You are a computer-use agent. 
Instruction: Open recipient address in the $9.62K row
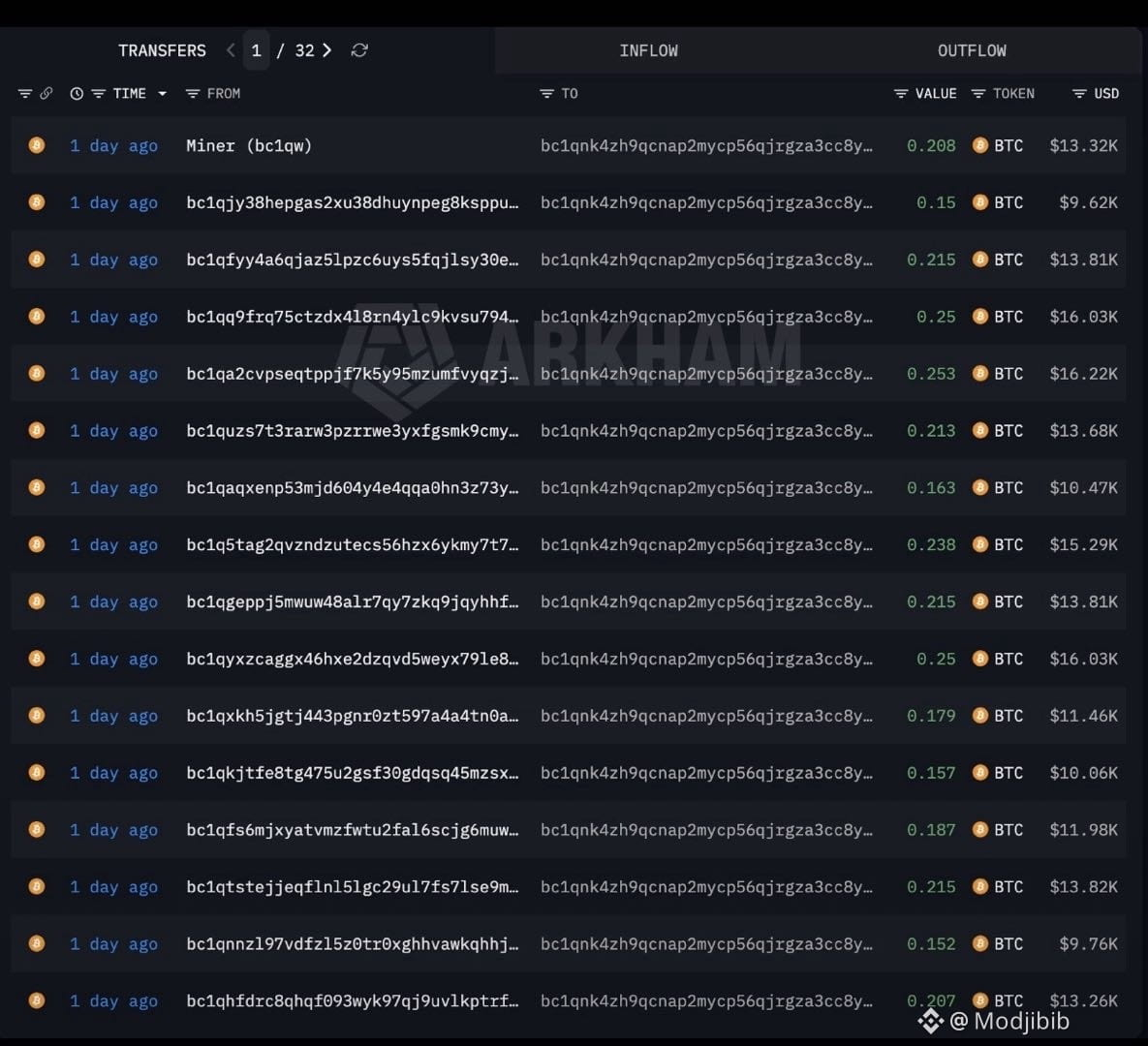coord(706,202)
